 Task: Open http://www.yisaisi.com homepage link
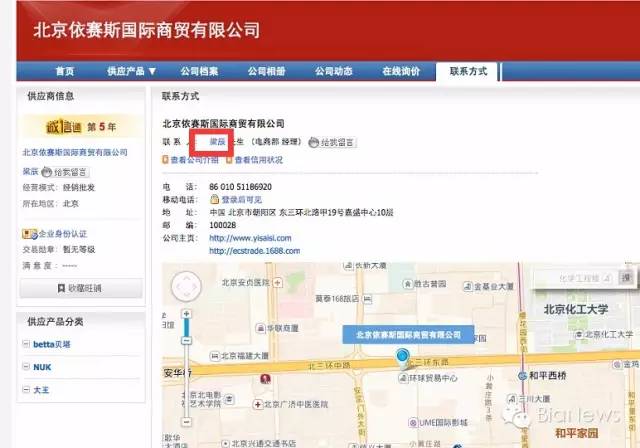[250, 238]
